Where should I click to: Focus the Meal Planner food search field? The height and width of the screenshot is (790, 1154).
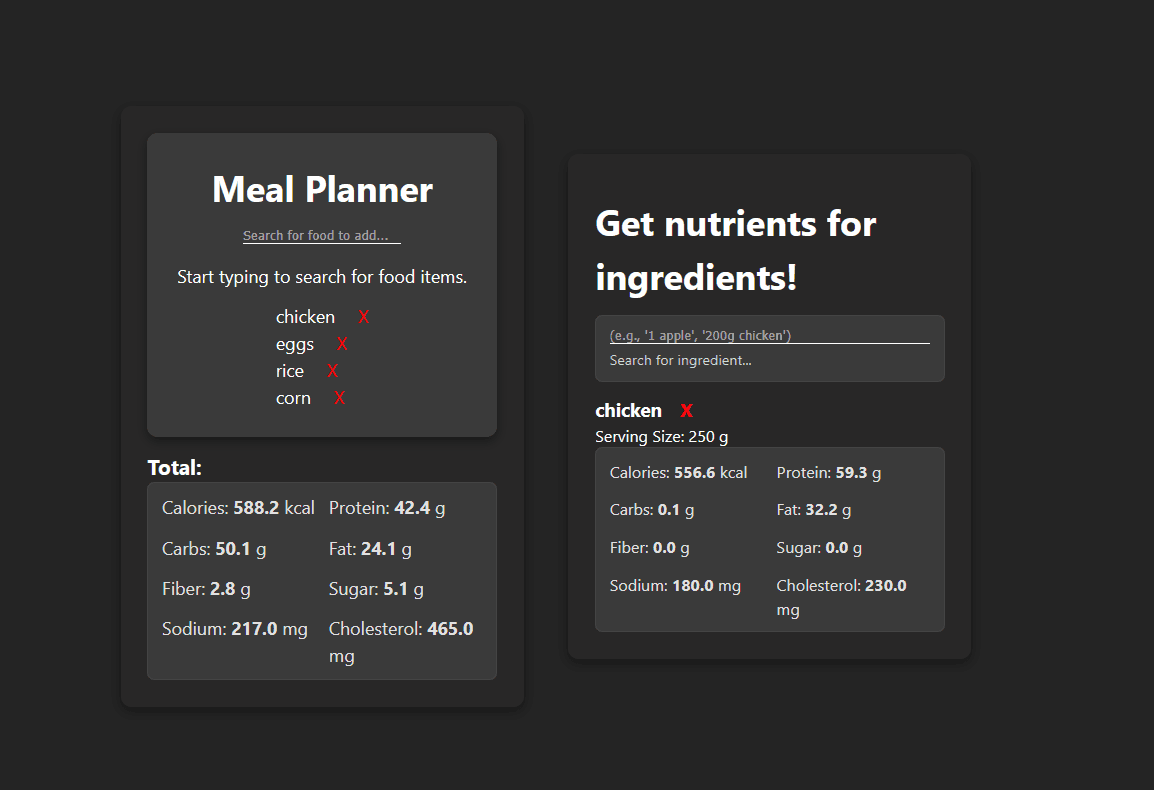pos(321,236)
